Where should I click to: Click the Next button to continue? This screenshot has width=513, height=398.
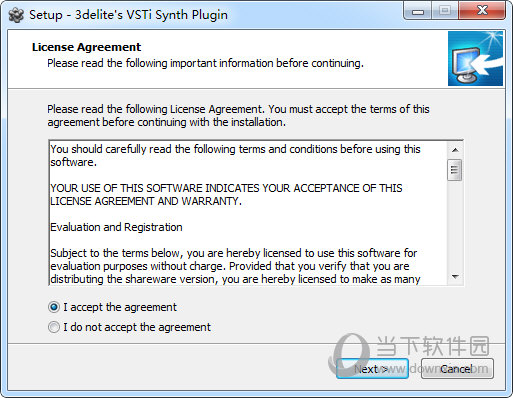point(372,369)
